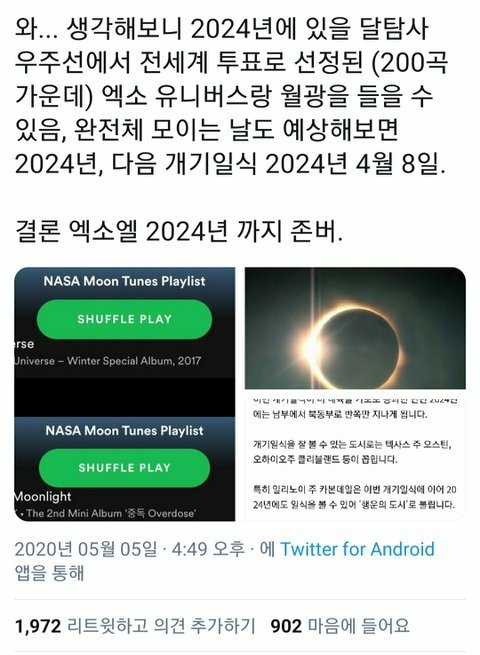
Task: Click the black gap between the playlist screenshots
Action: (x=124, y=397)
